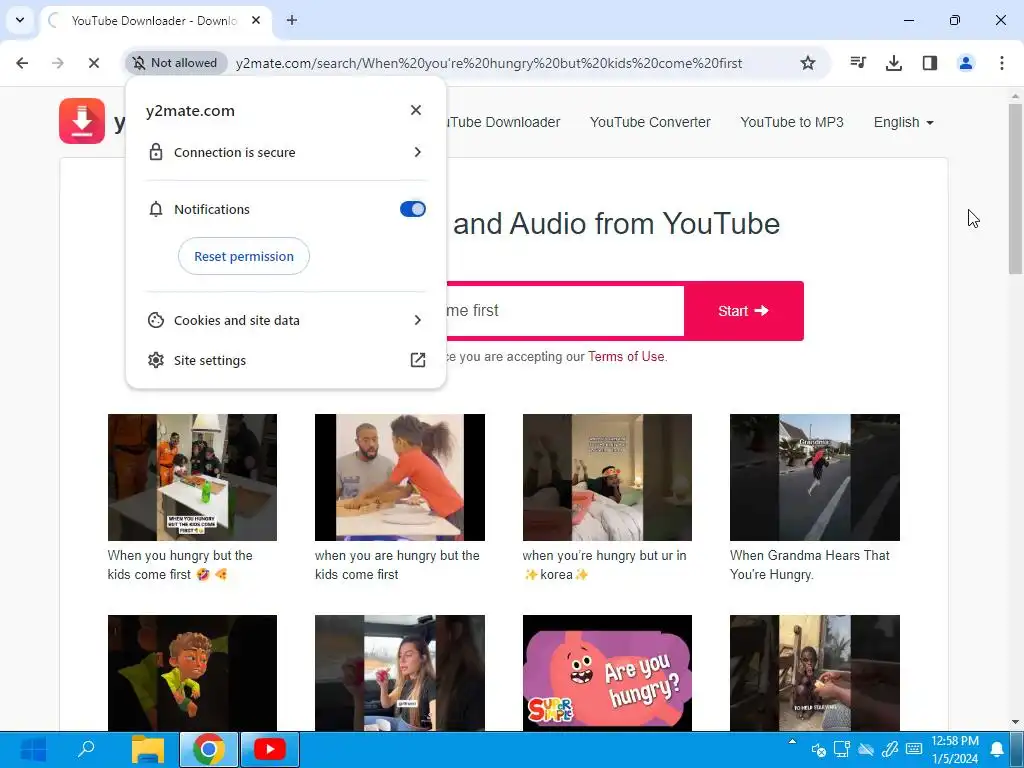Click the touch keyboard tray icon
Screen dimensions: 1024x768
pos(914,749)
